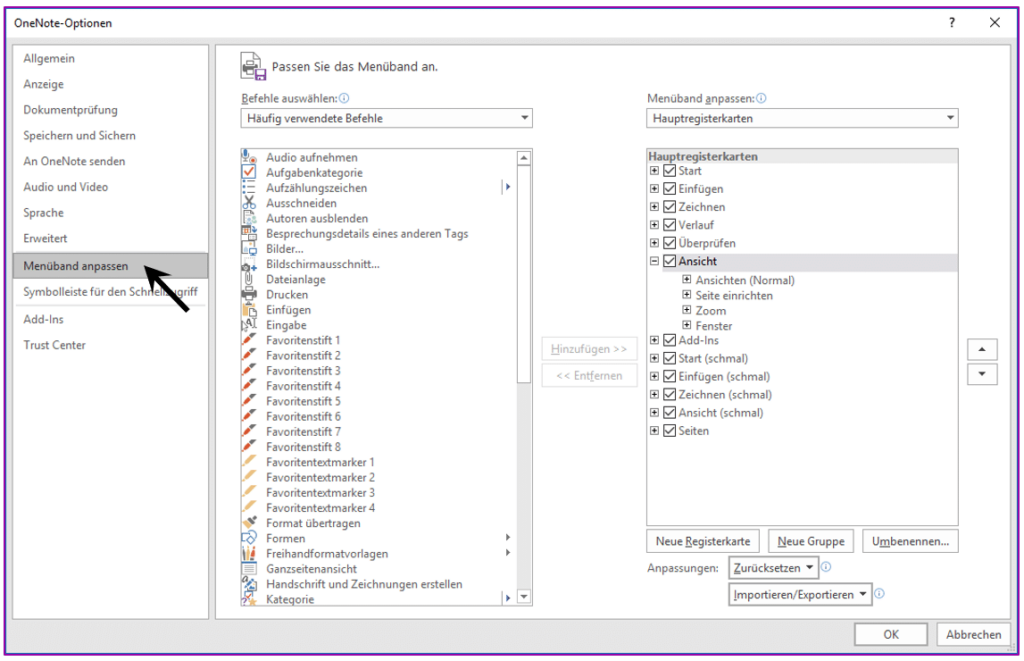This screenshot has height=661, width=1024.
Task: Click the Handschrift und Zeichnungen erstellen icon
Action: coord(249,584)
